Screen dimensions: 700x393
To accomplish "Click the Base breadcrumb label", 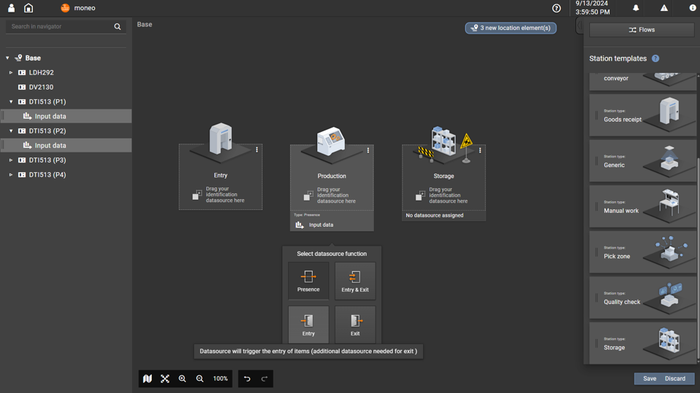I will [x=145, y=25].
